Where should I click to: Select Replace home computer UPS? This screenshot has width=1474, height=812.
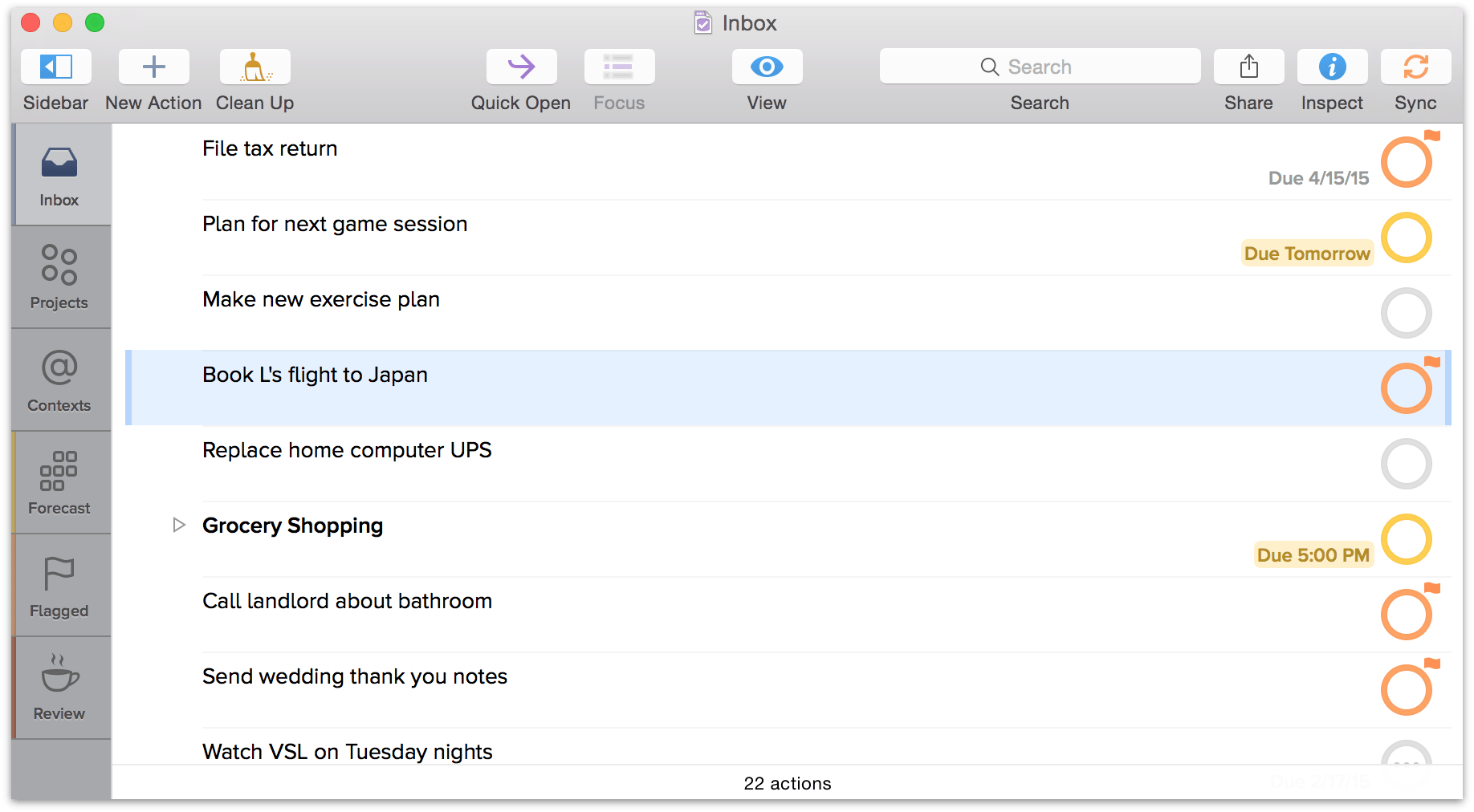347,450
